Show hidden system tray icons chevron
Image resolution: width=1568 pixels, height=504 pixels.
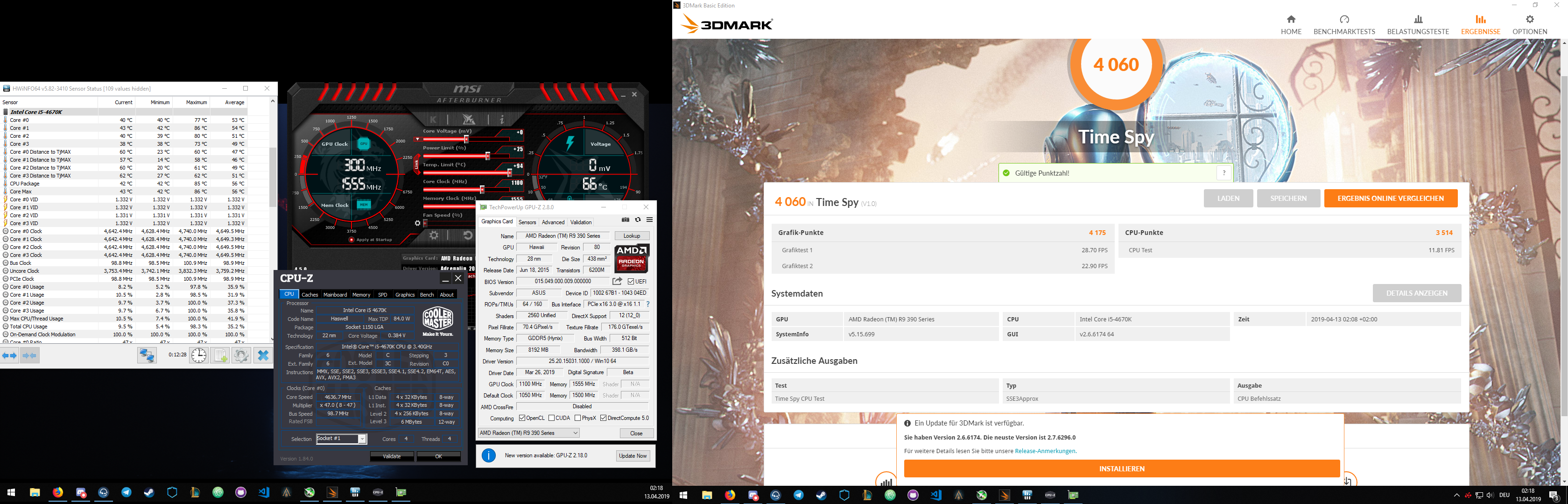(1456, 495)
